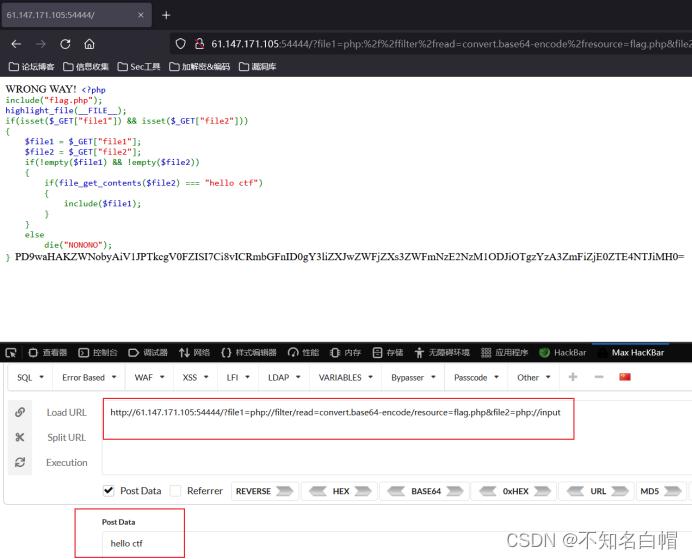692x559 pixels.
Task: Switch to the 调试器 debugger tab
Action: (148, 353)
